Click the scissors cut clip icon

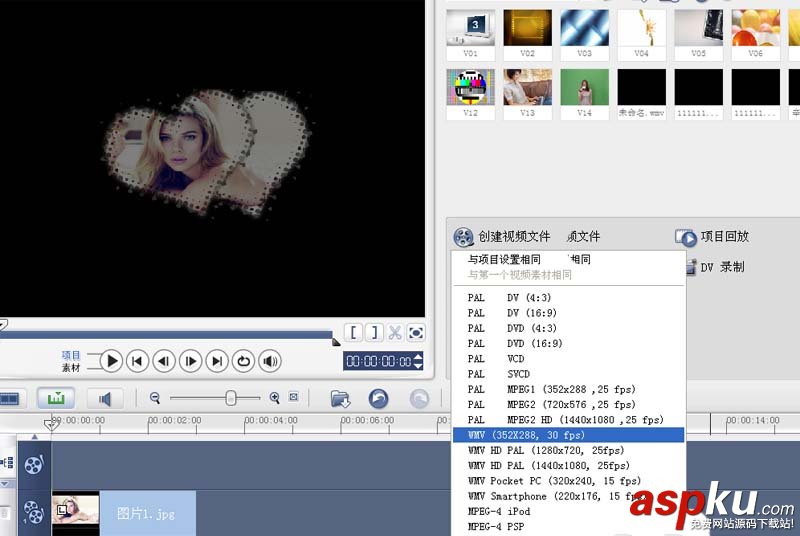[x=395, y=333]
